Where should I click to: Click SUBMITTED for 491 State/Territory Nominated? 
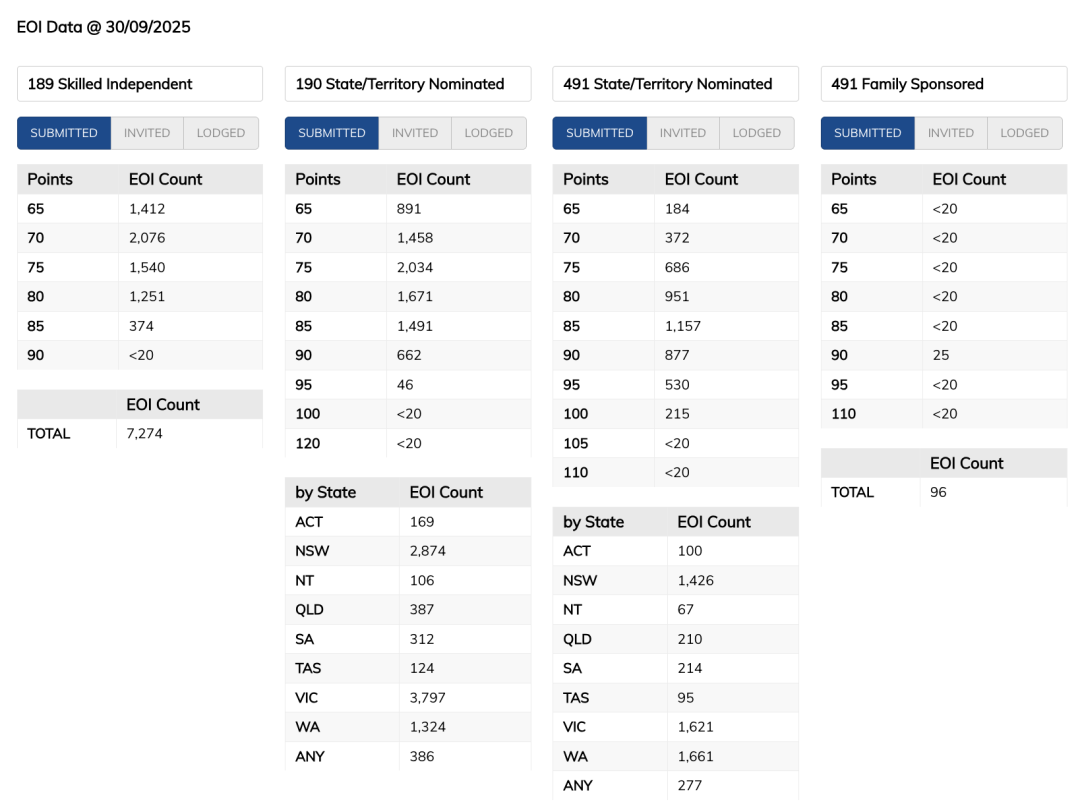click(x=600, y=133)
